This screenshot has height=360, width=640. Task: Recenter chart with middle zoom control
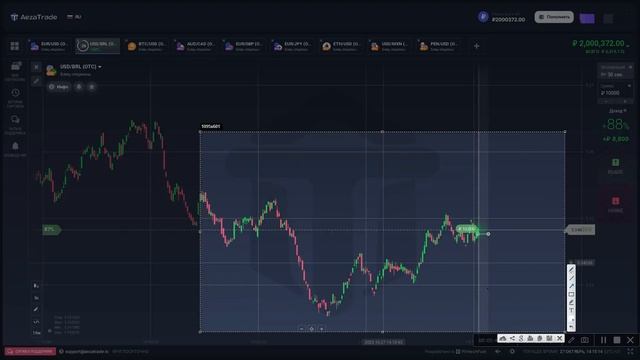312,329
